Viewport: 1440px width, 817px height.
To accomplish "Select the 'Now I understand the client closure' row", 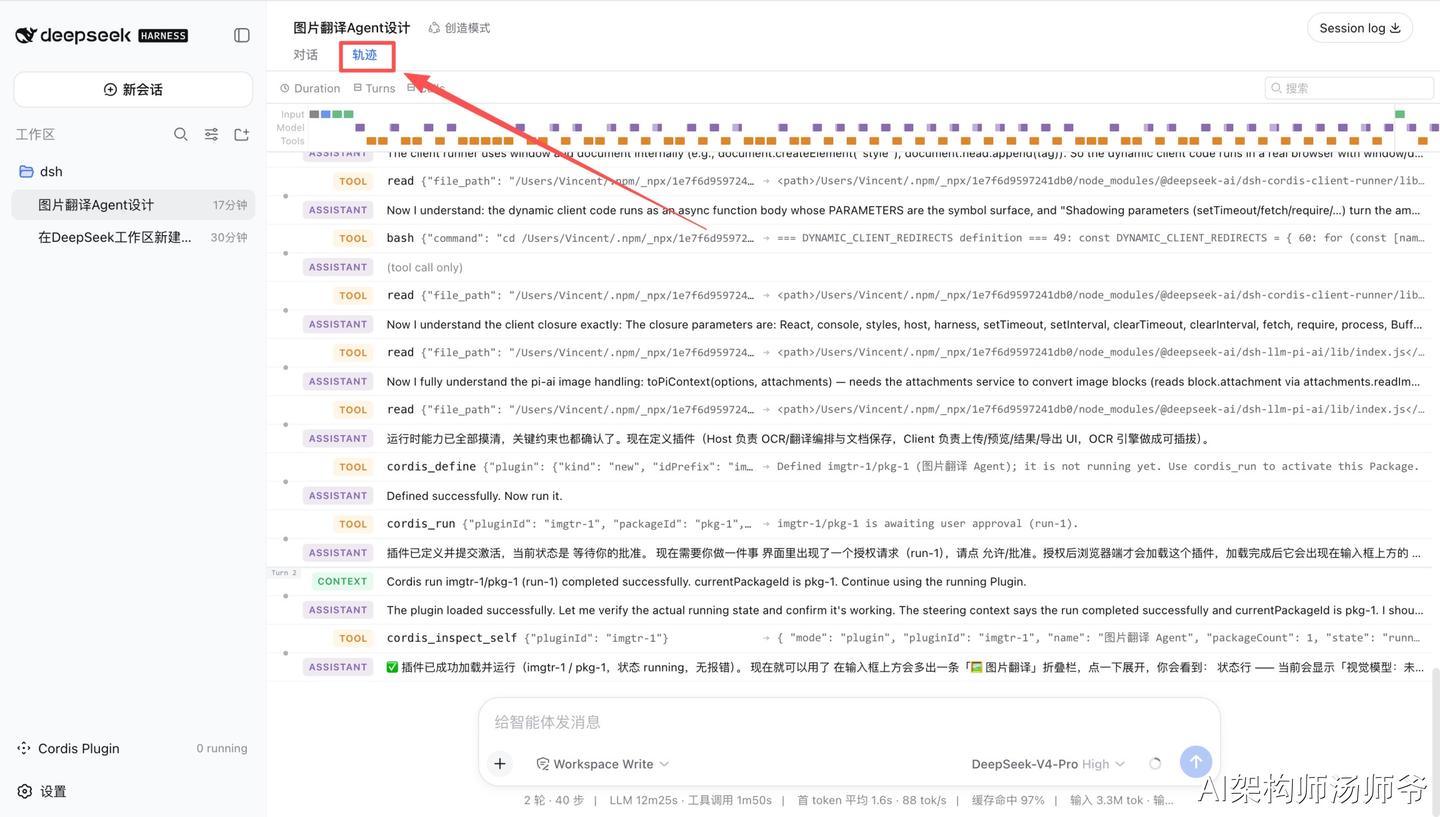I will click(x=849, y=324).
